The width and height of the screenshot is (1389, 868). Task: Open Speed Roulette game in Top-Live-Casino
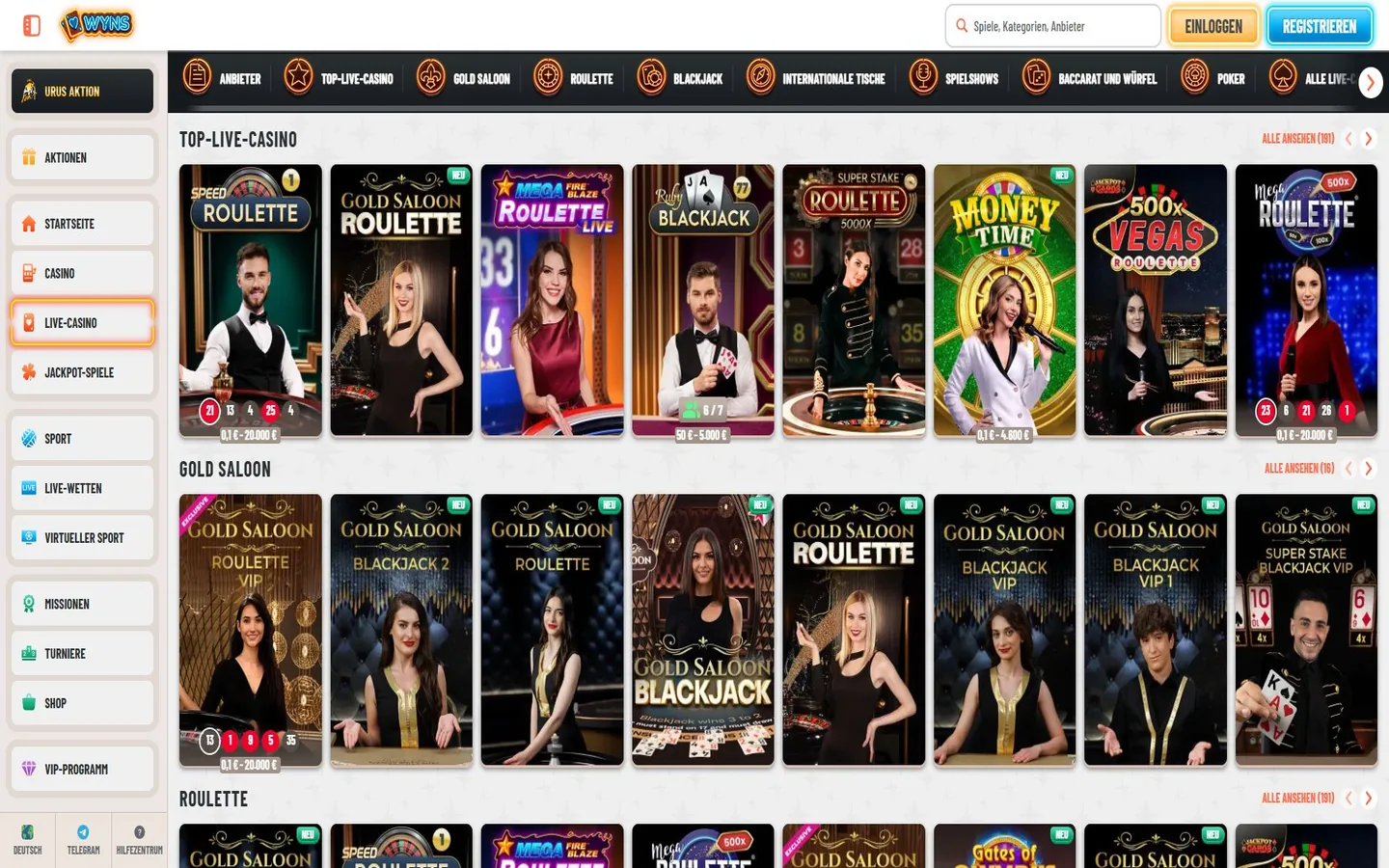click(251, 300)
